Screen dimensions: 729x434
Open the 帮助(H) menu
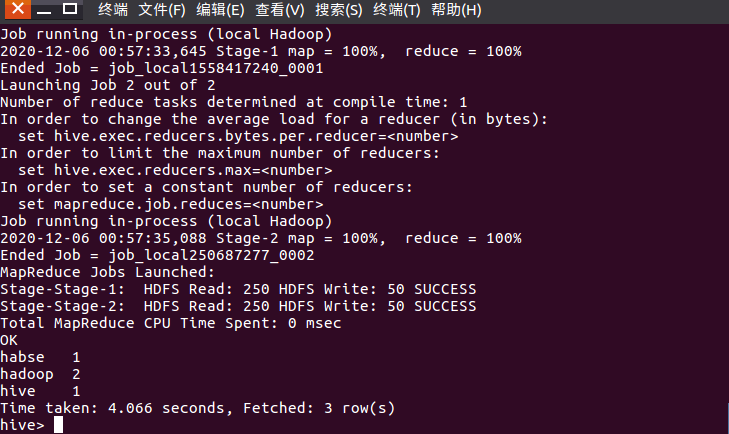tap(456, 10)
